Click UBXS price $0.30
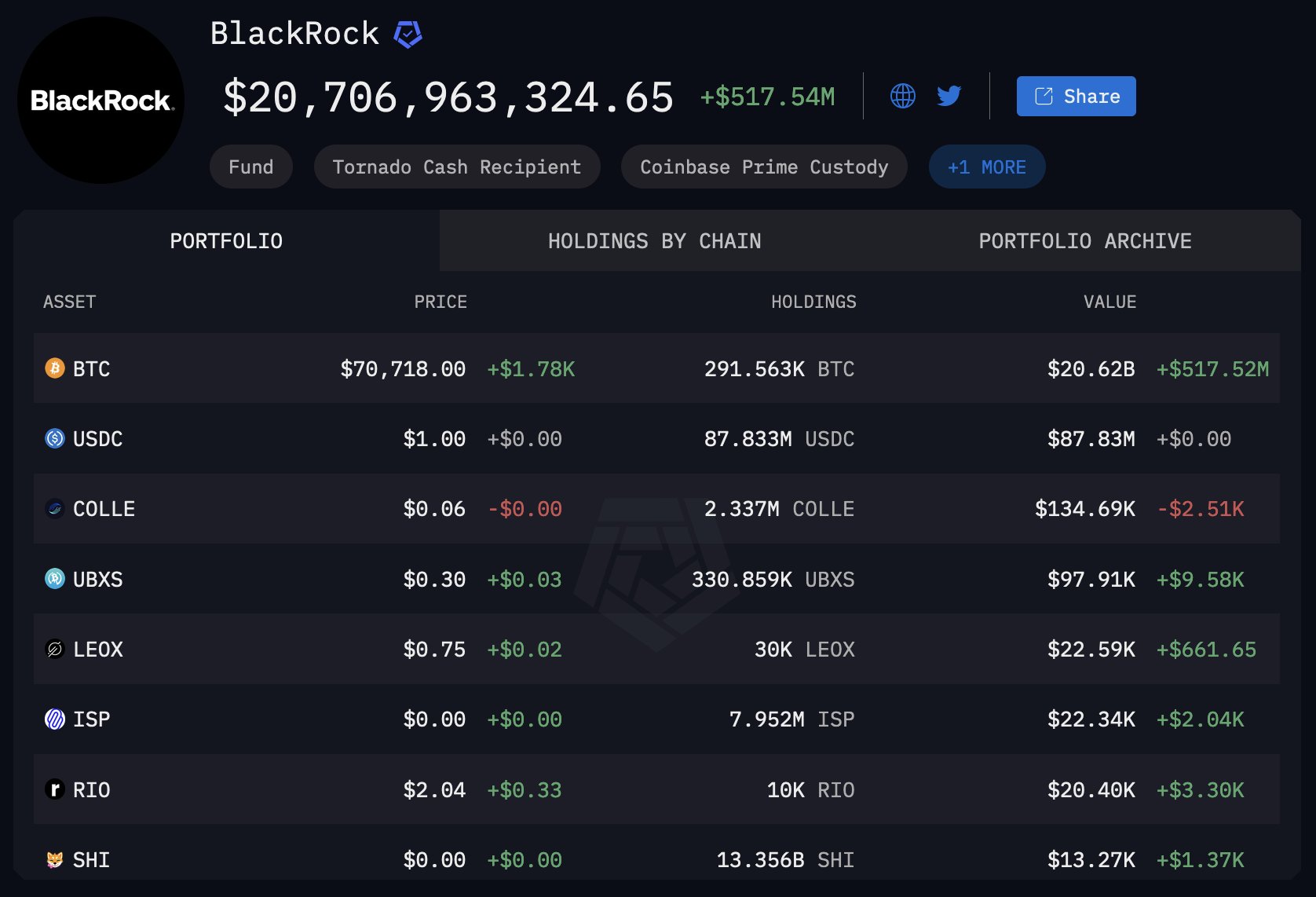 434,579
